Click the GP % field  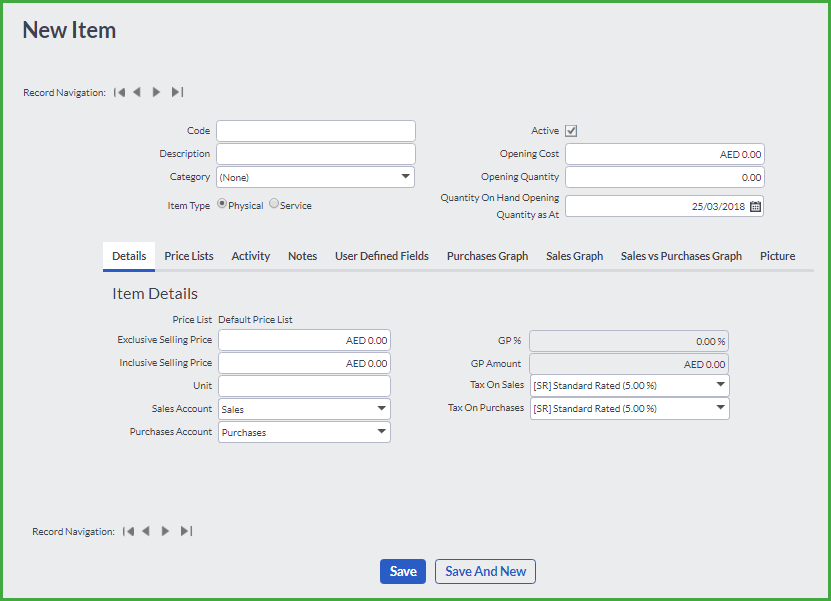point(629,341)
